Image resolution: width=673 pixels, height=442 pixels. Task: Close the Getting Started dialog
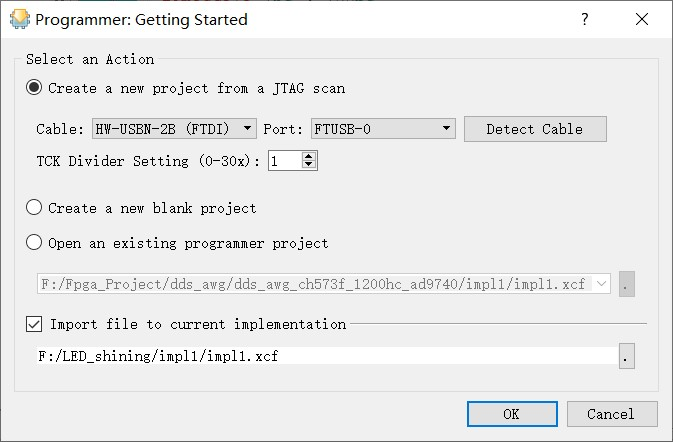pos(642,19)
